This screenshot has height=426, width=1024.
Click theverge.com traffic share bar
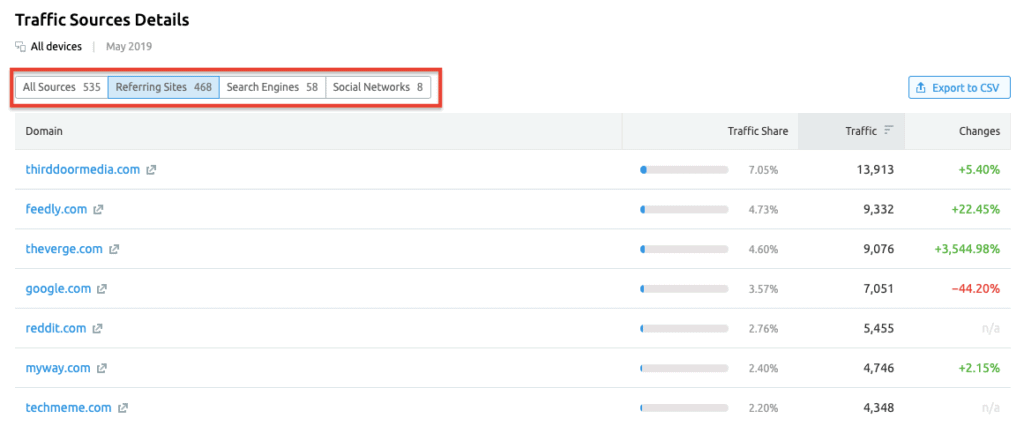684,249
